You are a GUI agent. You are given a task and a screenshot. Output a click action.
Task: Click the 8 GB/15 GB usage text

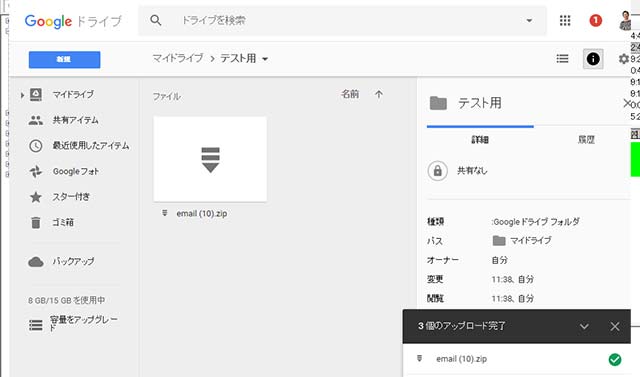pyautogui.click(x=67, y=301)
